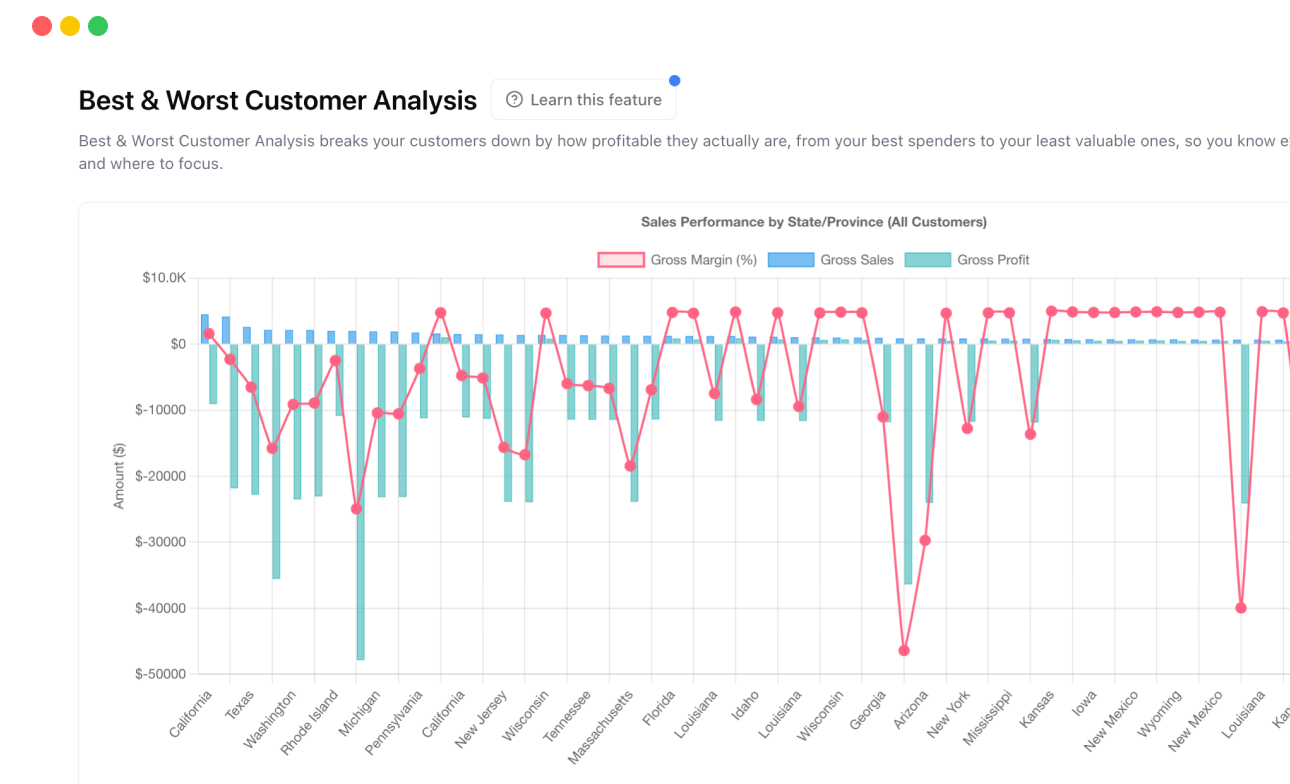Select the Arizona x-axis label
This screenshot has width=1290, height=784.
910,712
